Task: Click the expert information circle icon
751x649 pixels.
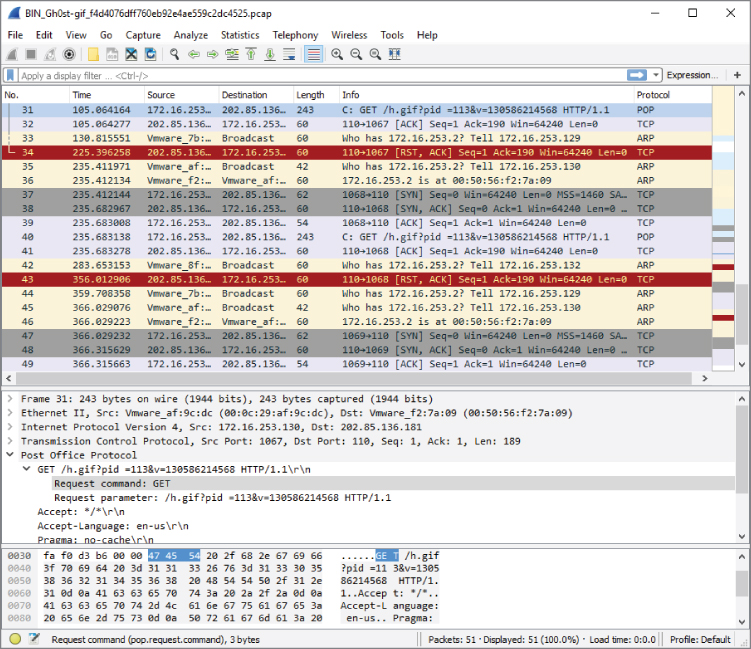Action: (15, 638)
